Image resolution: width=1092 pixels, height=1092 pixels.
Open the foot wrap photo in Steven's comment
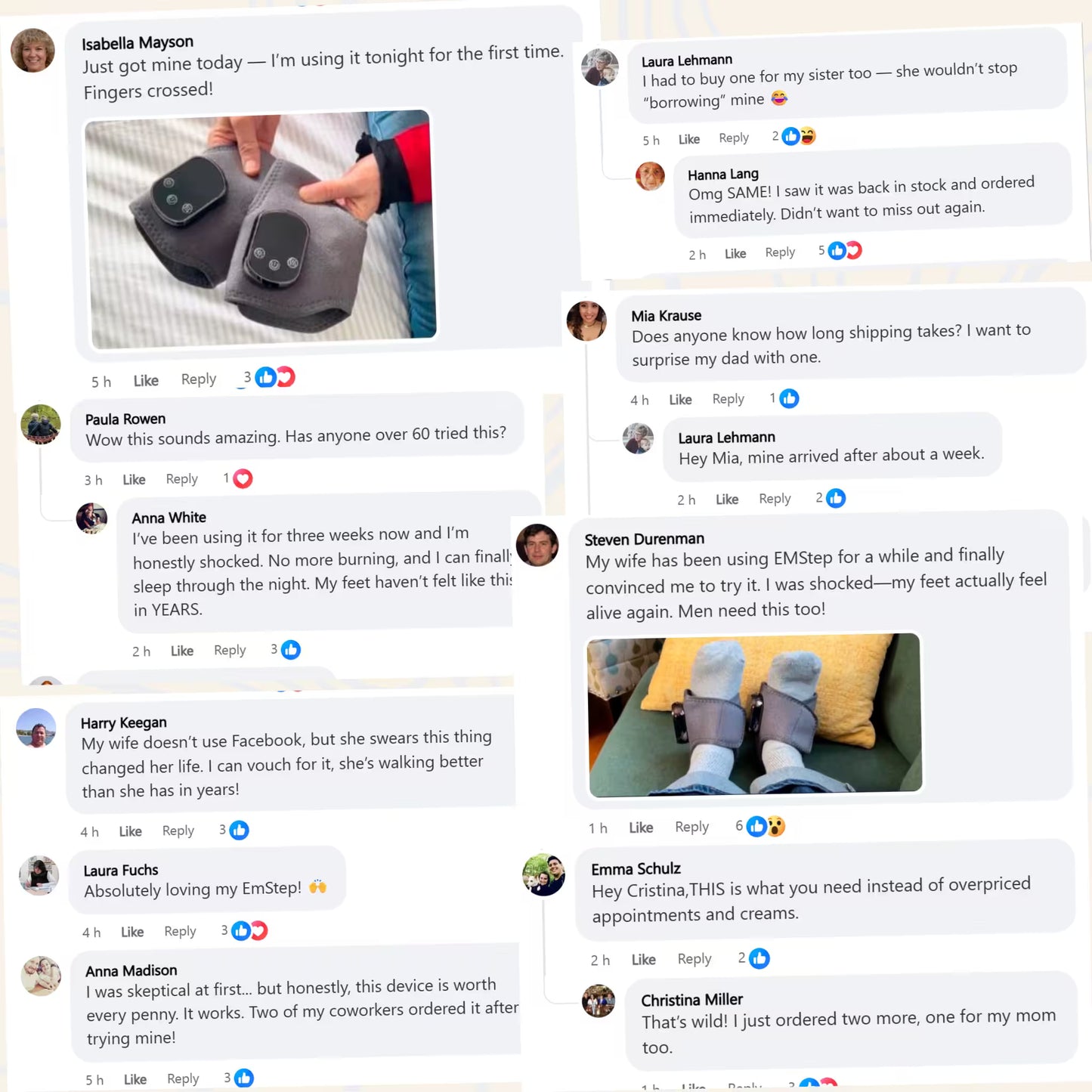(755, 716)
